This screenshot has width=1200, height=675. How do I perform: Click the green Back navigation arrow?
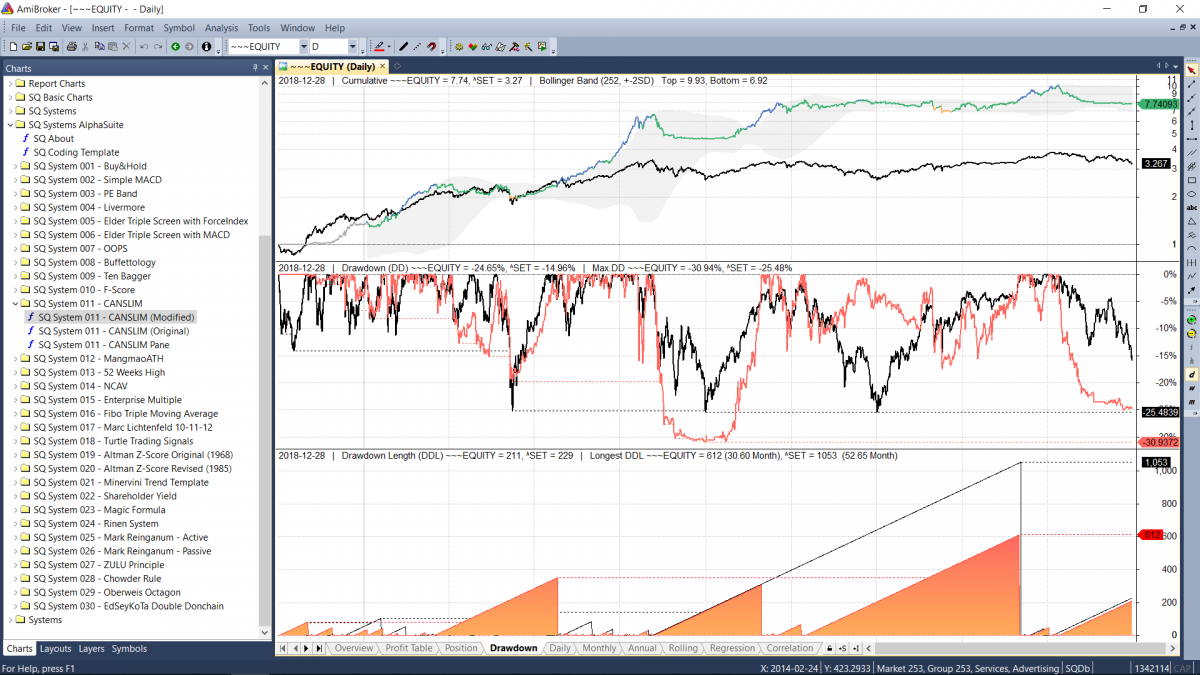(x=175, y=47)
